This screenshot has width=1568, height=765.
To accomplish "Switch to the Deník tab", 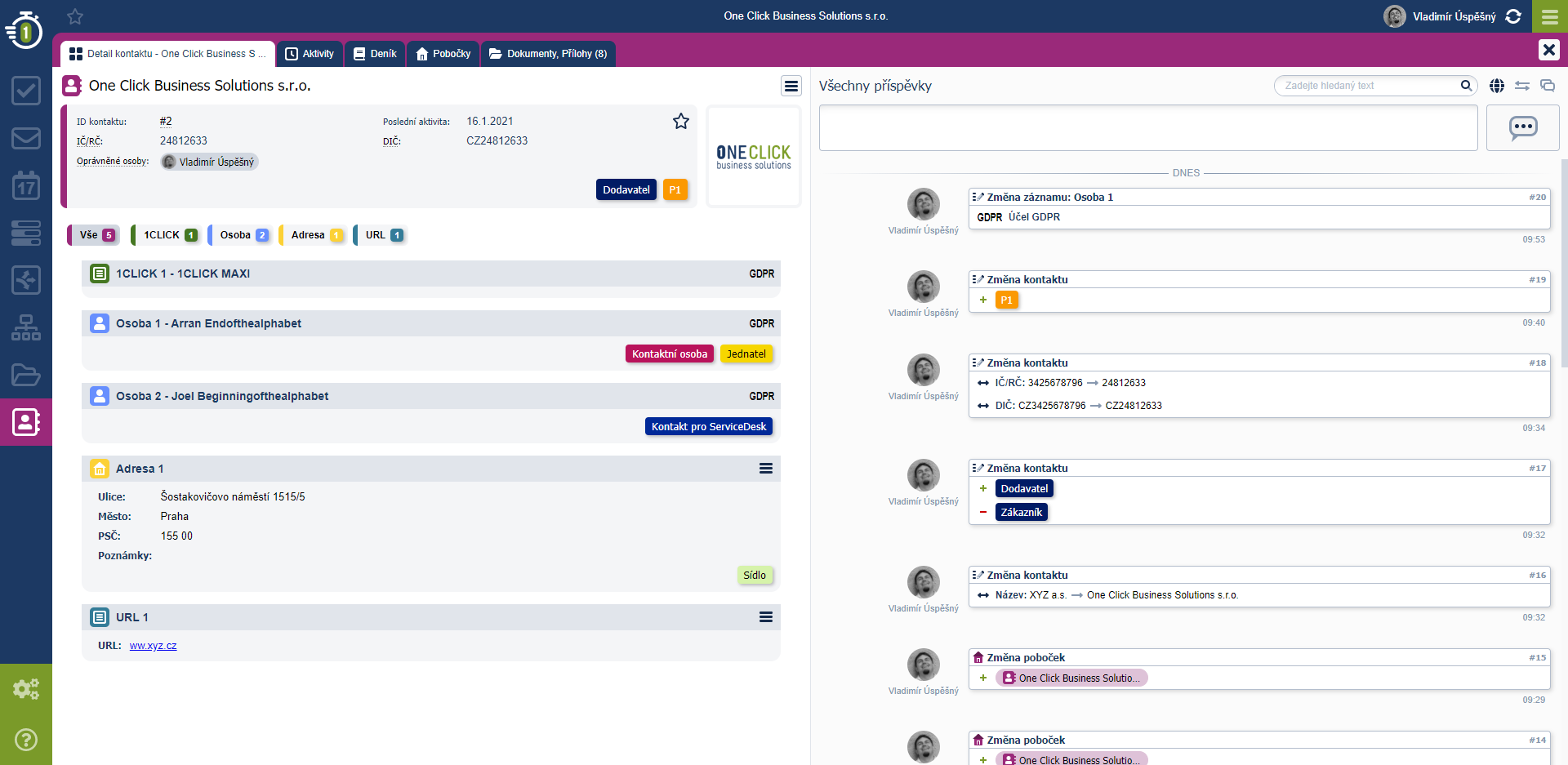I will pyautogui.click(x=375, y=54).
